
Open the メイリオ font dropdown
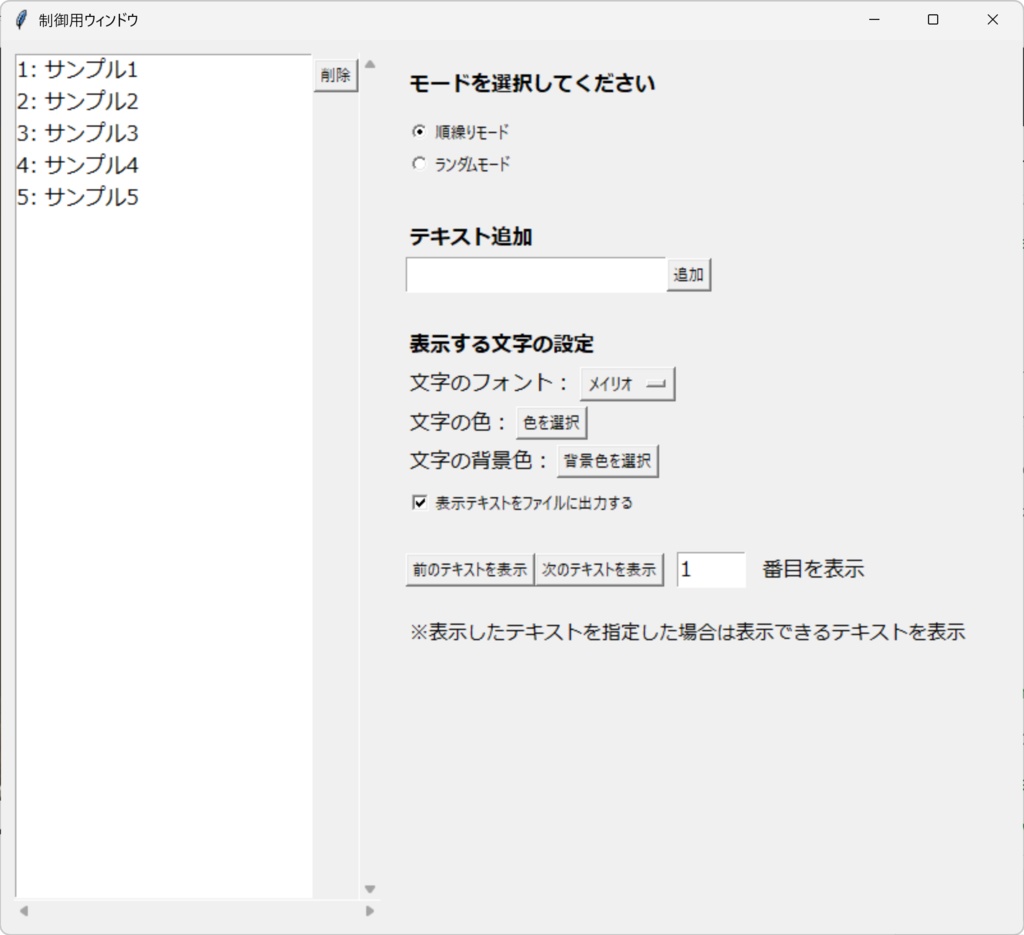[627, 383]
